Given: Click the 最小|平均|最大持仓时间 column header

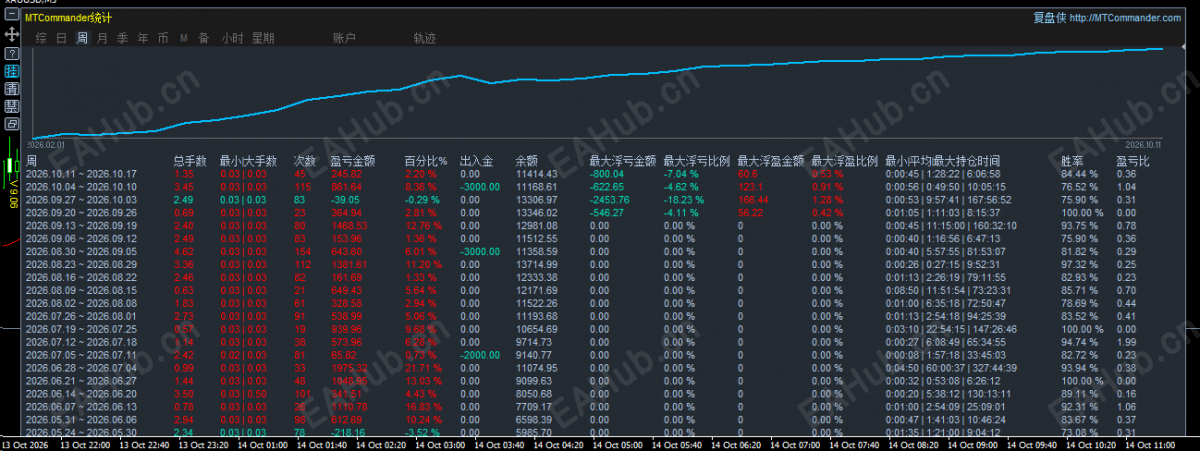Looking at the screenshot, I should pos(942,160).
